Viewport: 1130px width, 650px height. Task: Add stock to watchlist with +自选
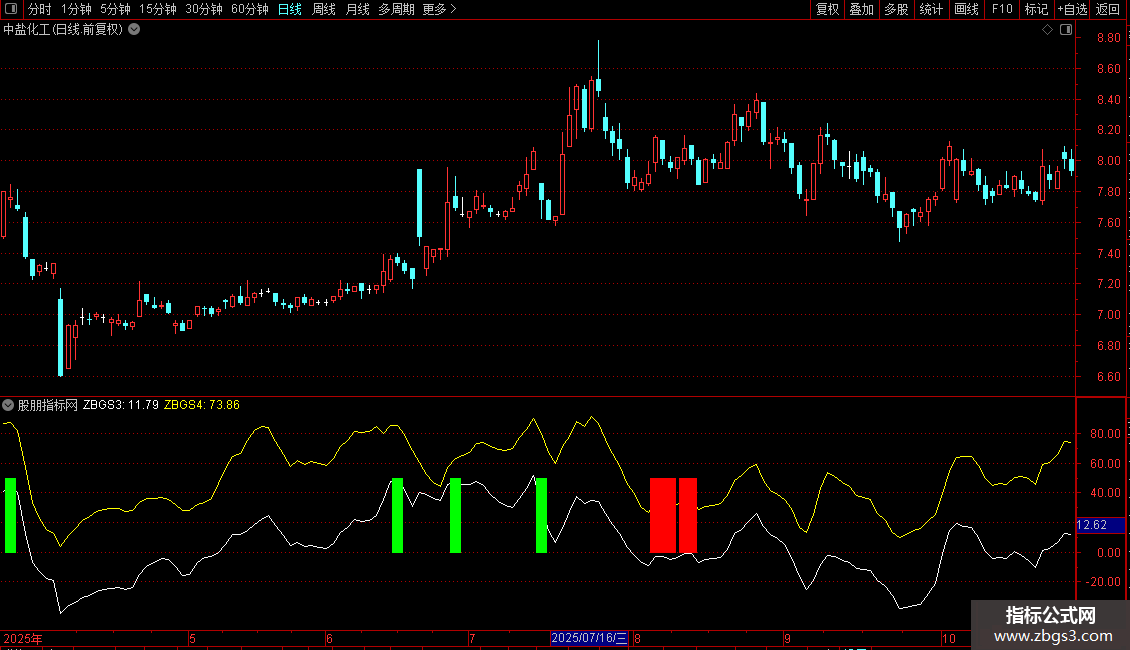[1072, 9]
